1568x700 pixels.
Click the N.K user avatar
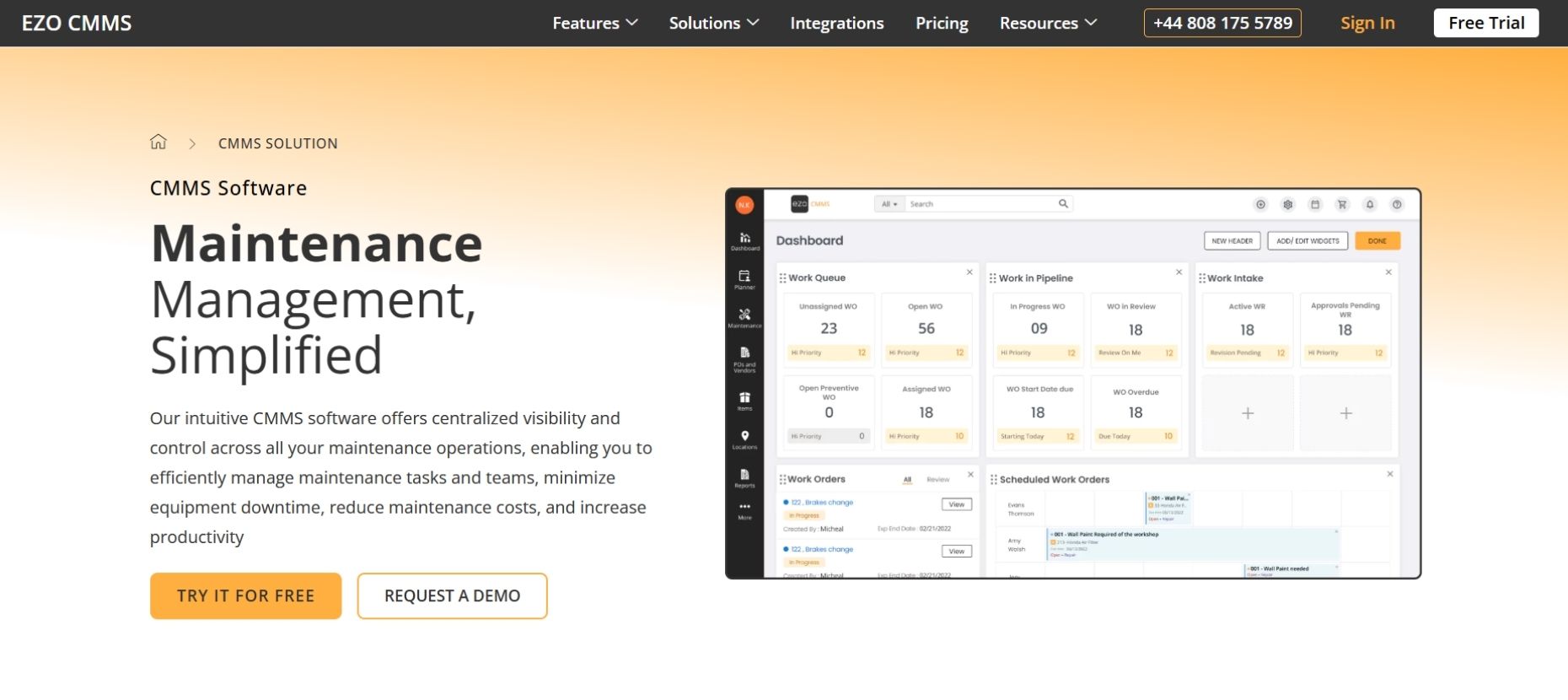(x=744, y=205)
